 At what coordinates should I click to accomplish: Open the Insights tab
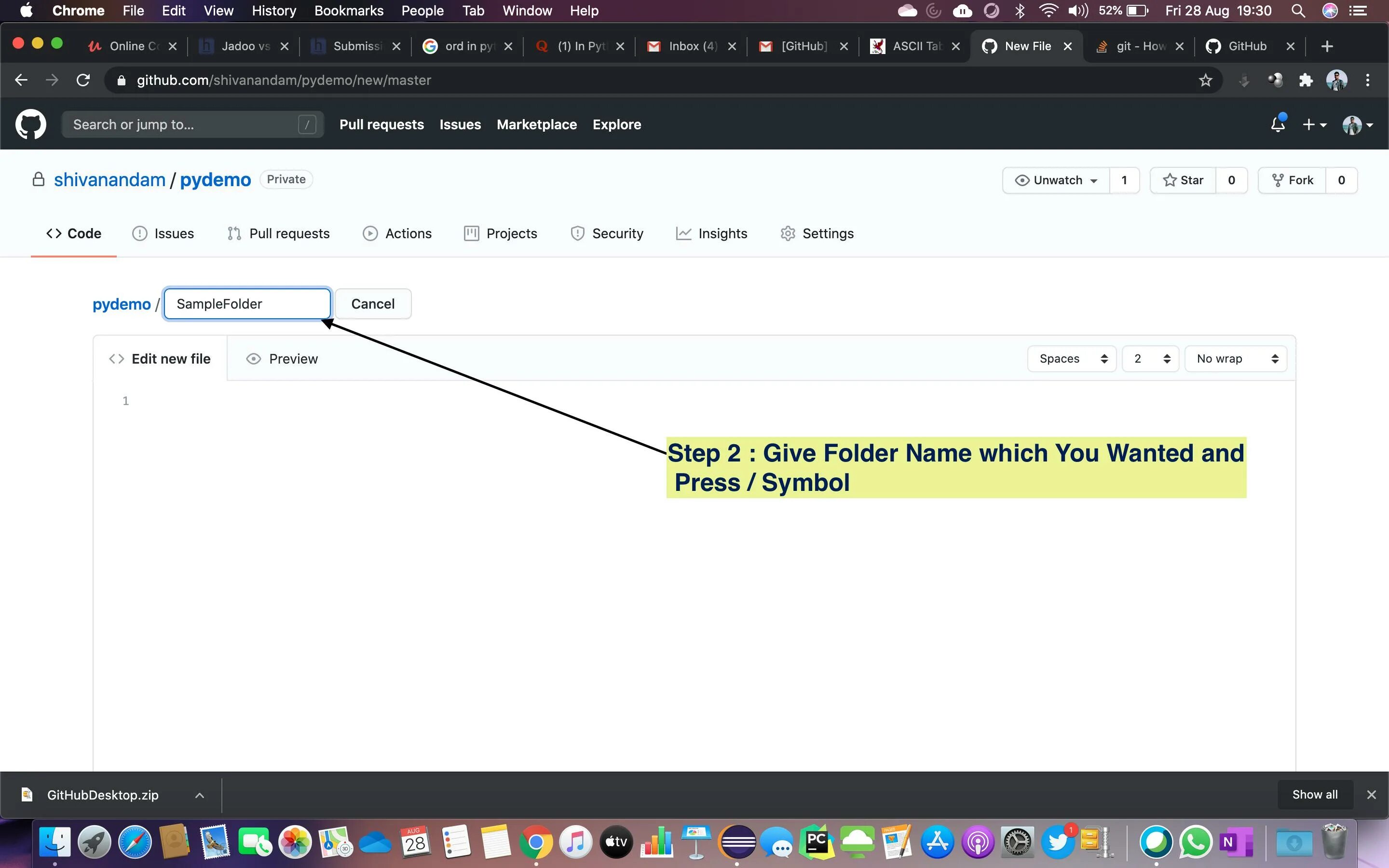712,234
